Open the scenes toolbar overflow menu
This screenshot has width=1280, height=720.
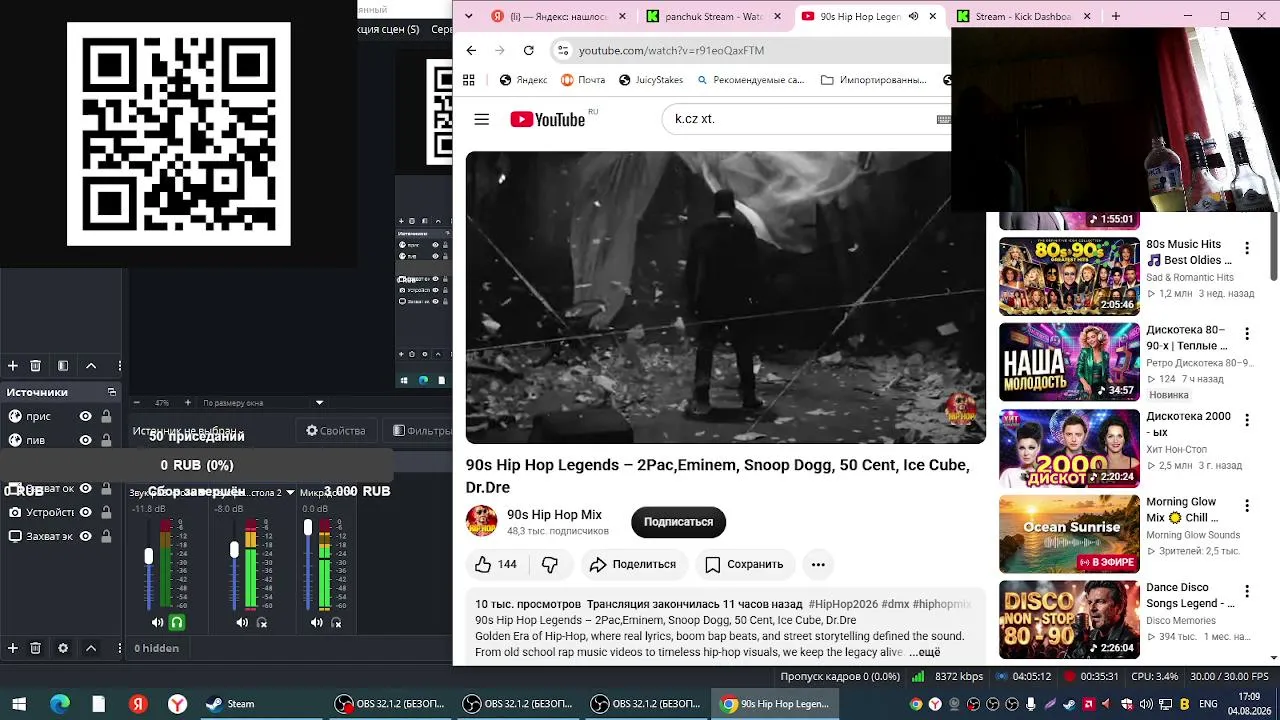pyautogui.click(x=119, y=366)
